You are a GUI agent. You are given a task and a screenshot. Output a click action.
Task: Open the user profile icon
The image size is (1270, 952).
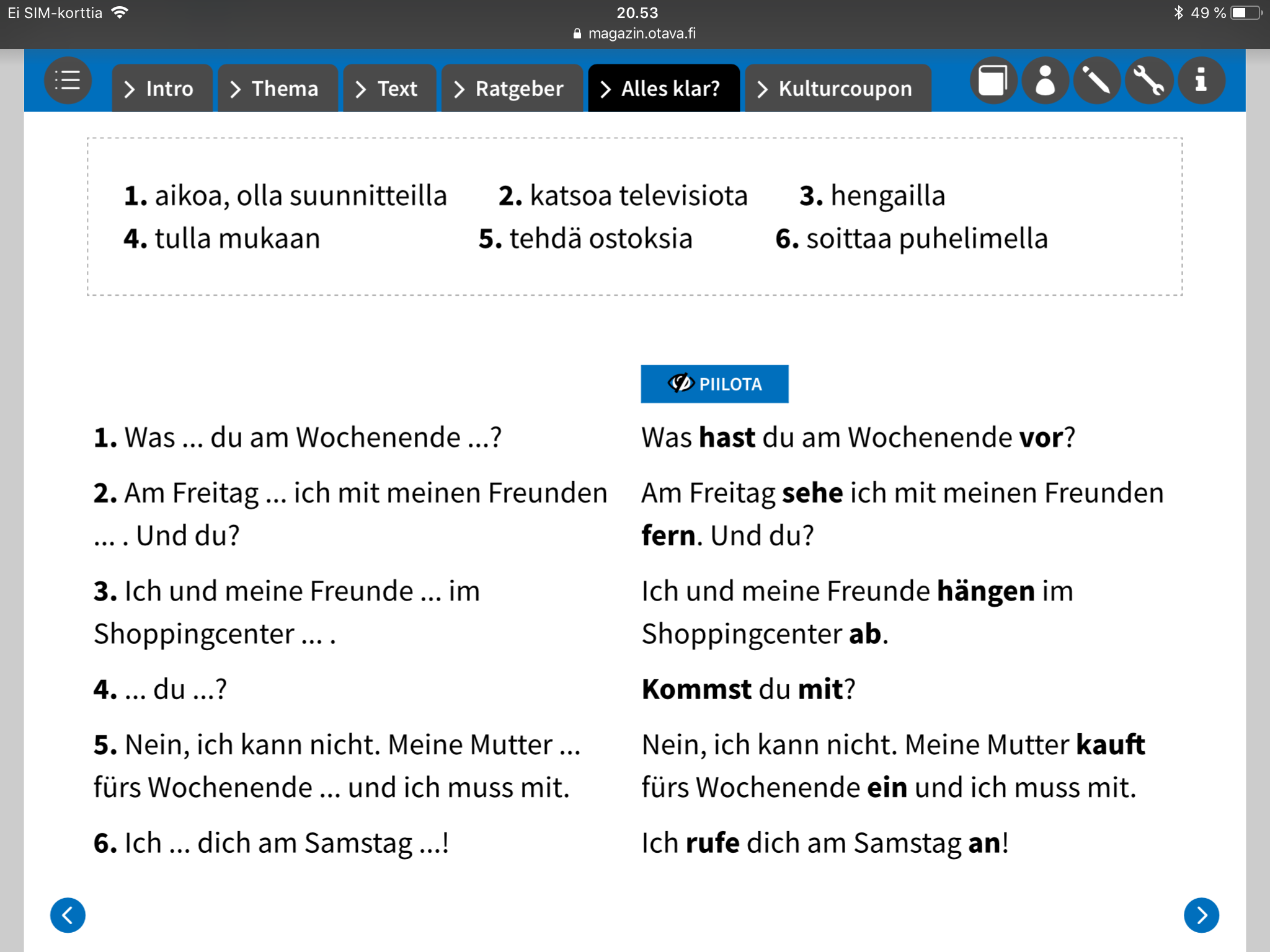1045,81
